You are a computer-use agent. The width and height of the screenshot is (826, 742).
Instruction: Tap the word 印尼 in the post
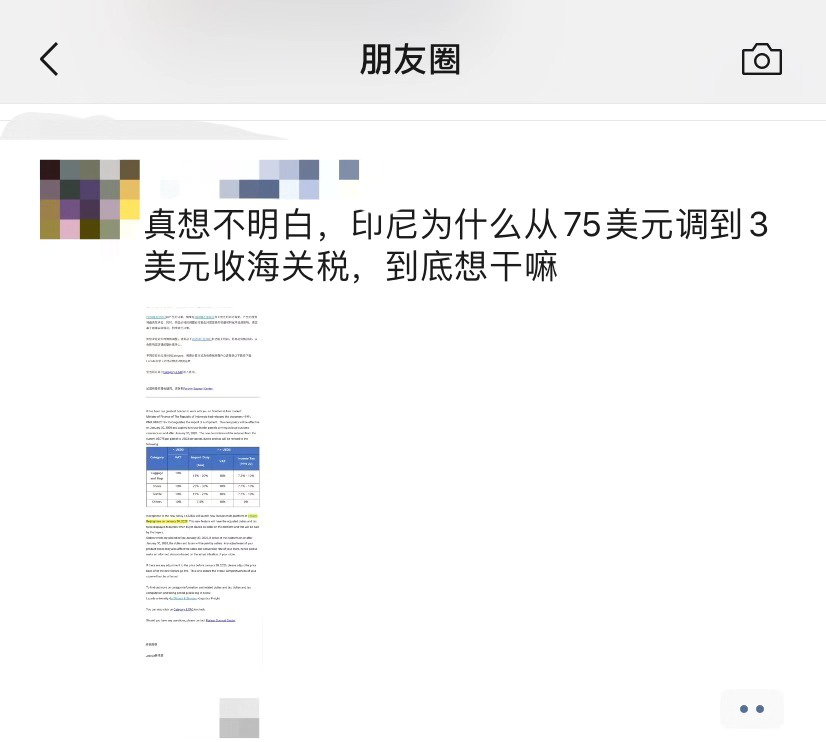[385, 224]
